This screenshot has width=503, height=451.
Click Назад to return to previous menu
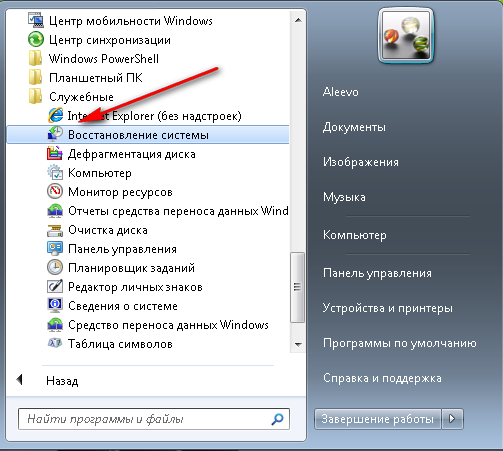(62, 381)
